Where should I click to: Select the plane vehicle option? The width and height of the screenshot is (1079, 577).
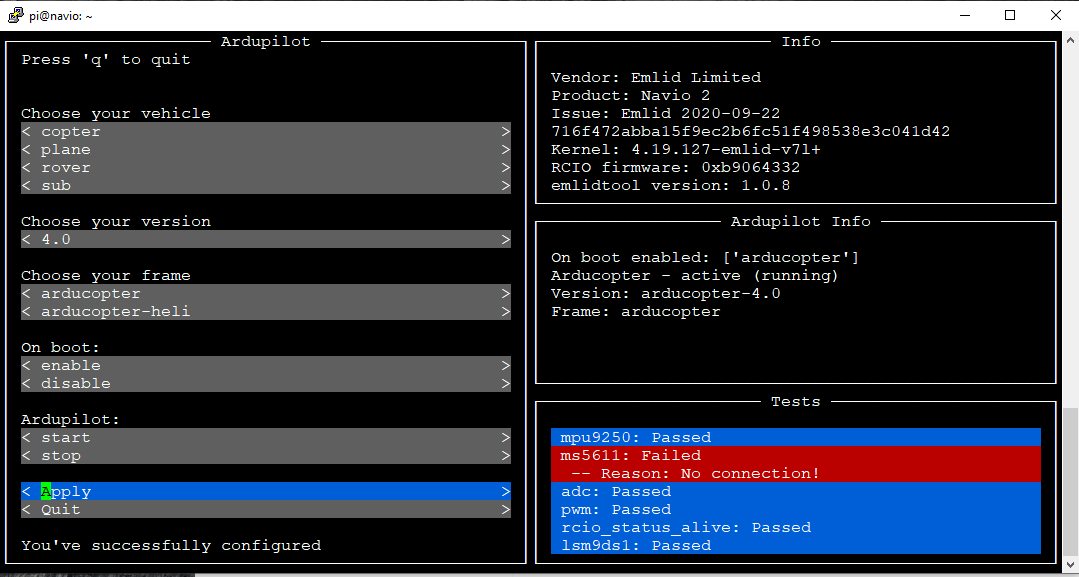pyautogui.click(x=266, y=149)
